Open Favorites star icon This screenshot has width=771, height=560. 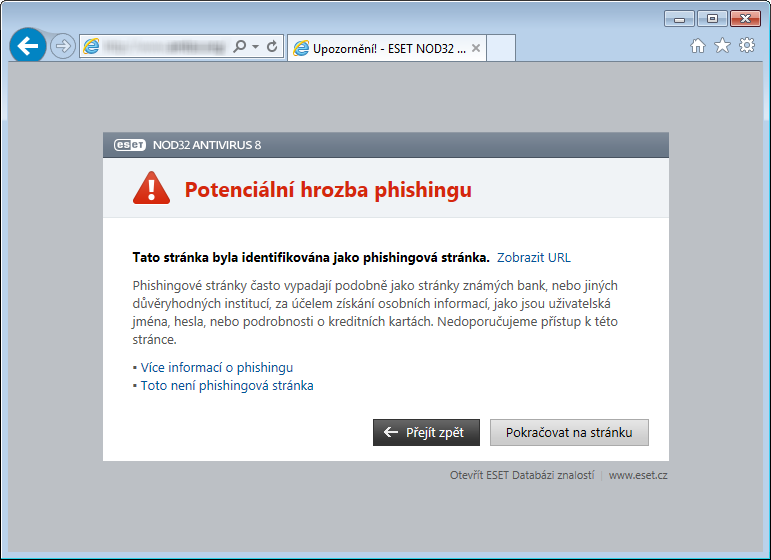[722, 46]
